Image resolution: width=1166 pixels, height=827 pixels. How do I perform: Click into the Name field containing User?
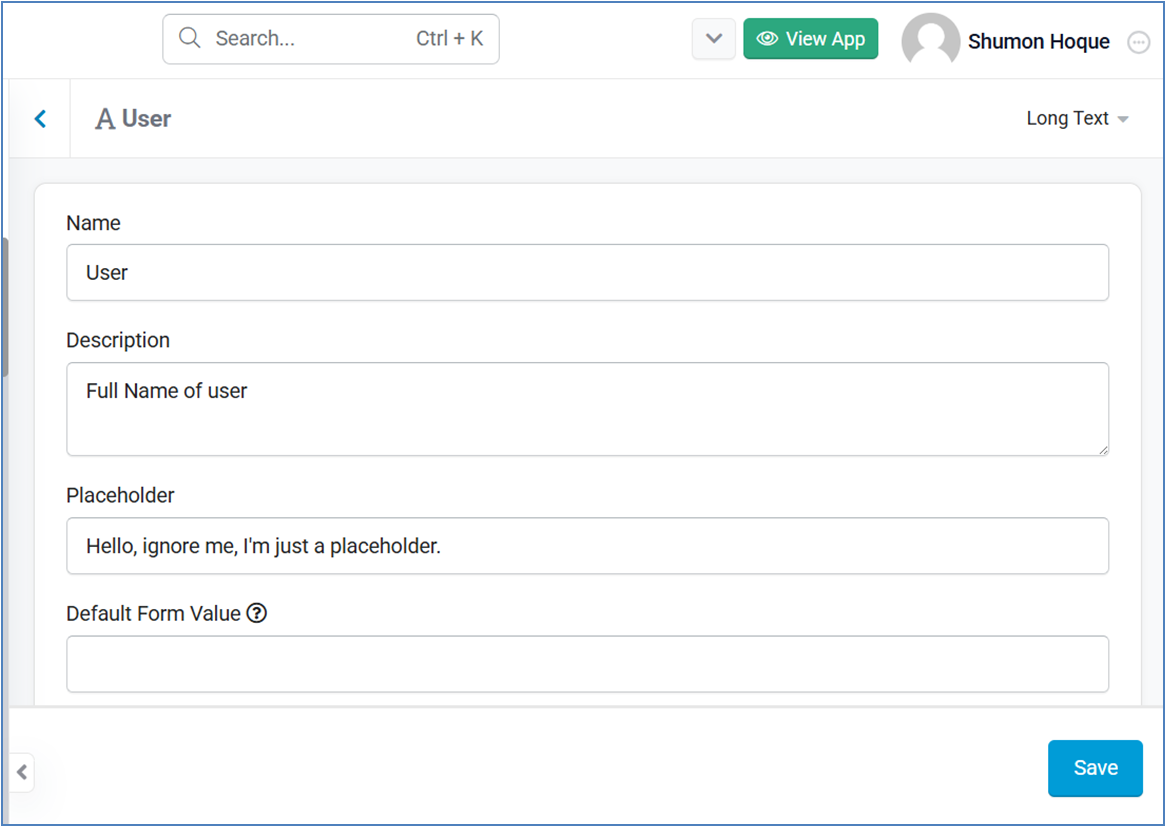587,272
